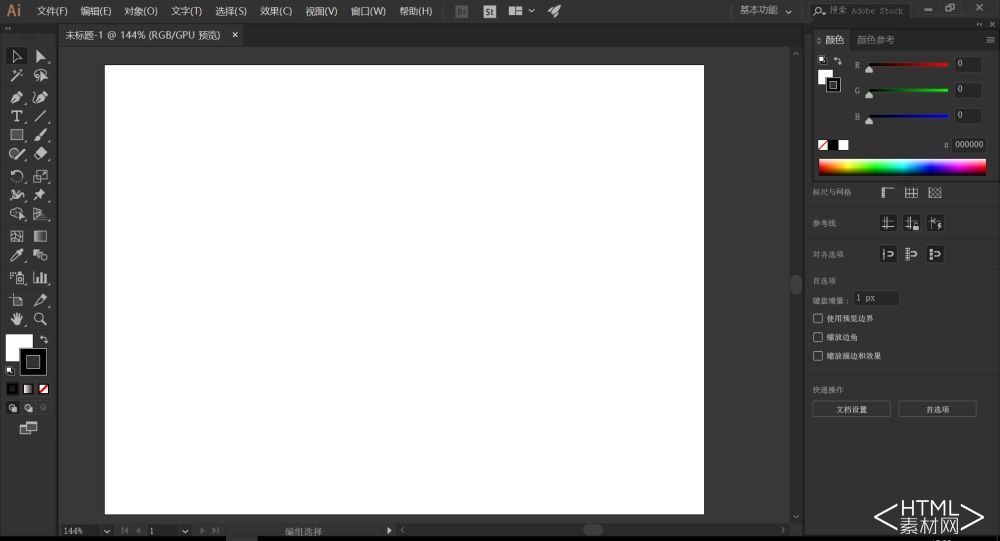Viewport: 1000px width, 541px height.
Task: Select the Perspective Grid tool
Action: pos(40,214)
